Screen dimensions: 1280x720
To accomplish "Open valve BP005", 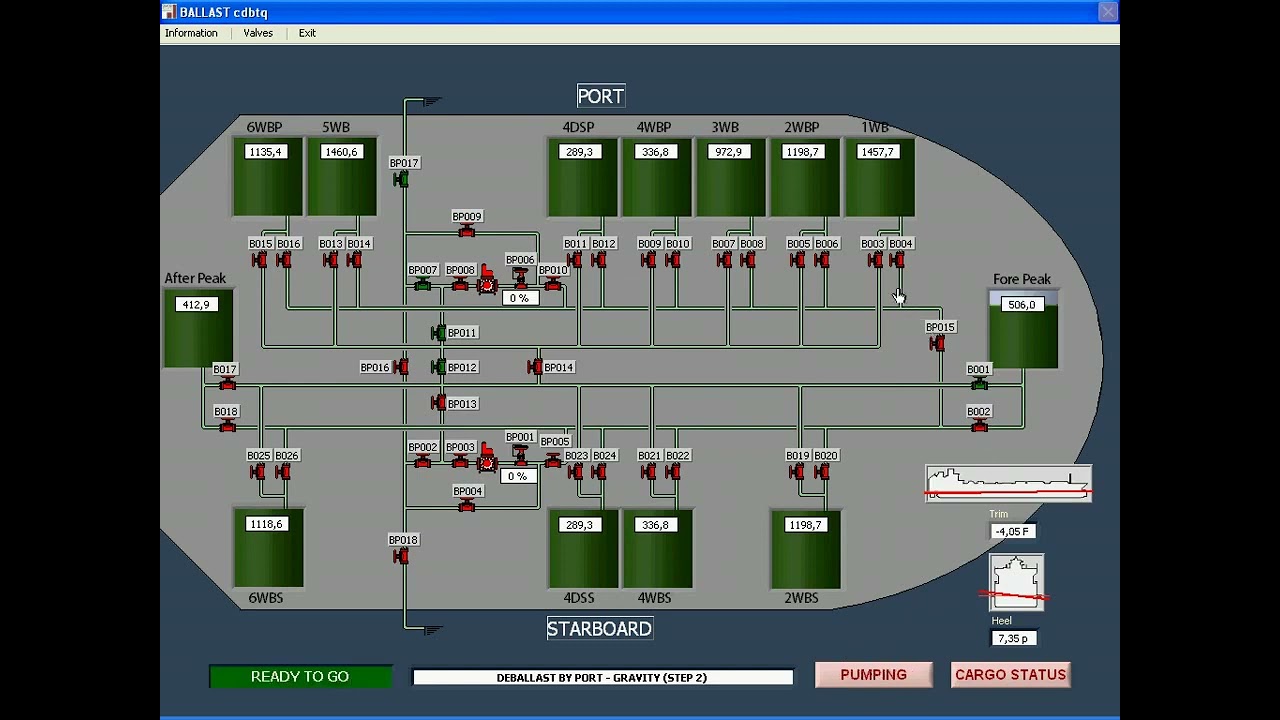I will (553, 461).
